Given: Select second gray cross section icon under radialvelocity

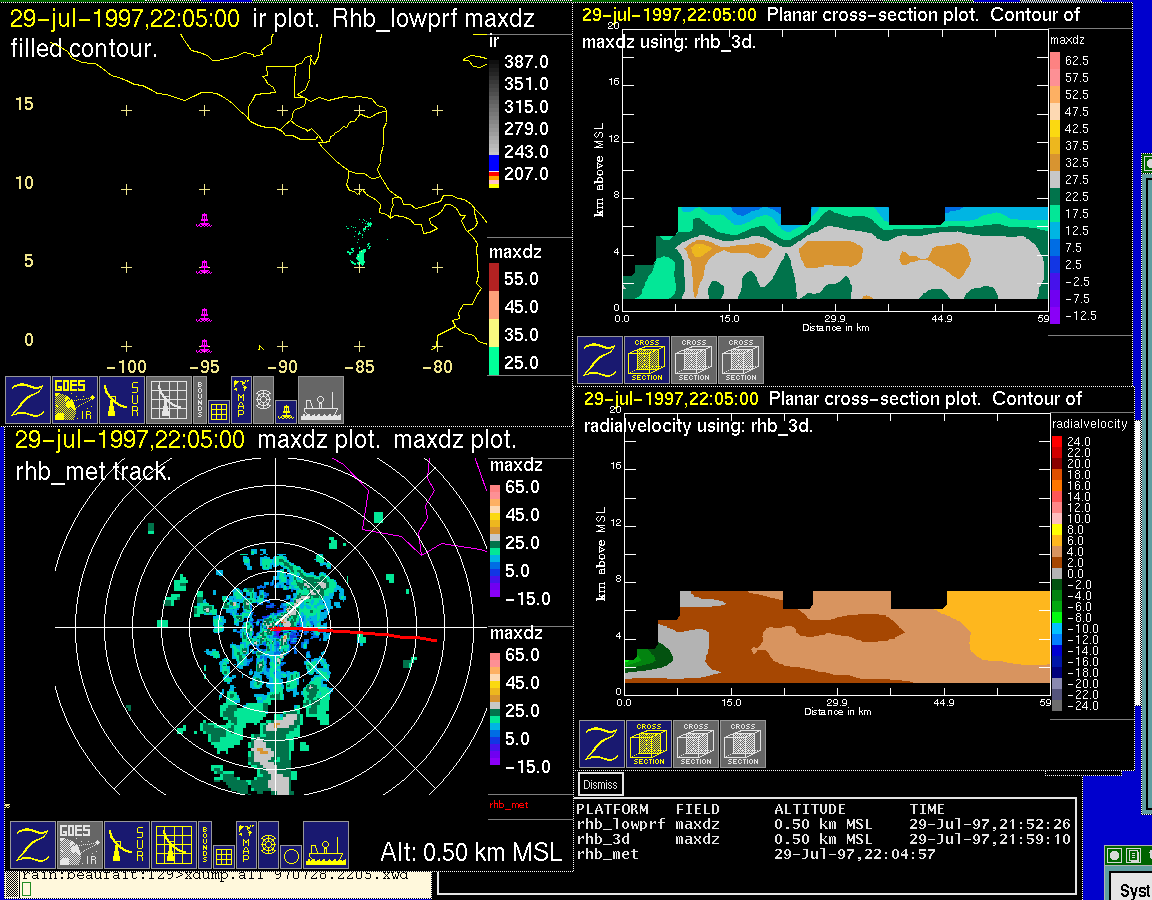Looking at the screenshot, I should (743, 744).
